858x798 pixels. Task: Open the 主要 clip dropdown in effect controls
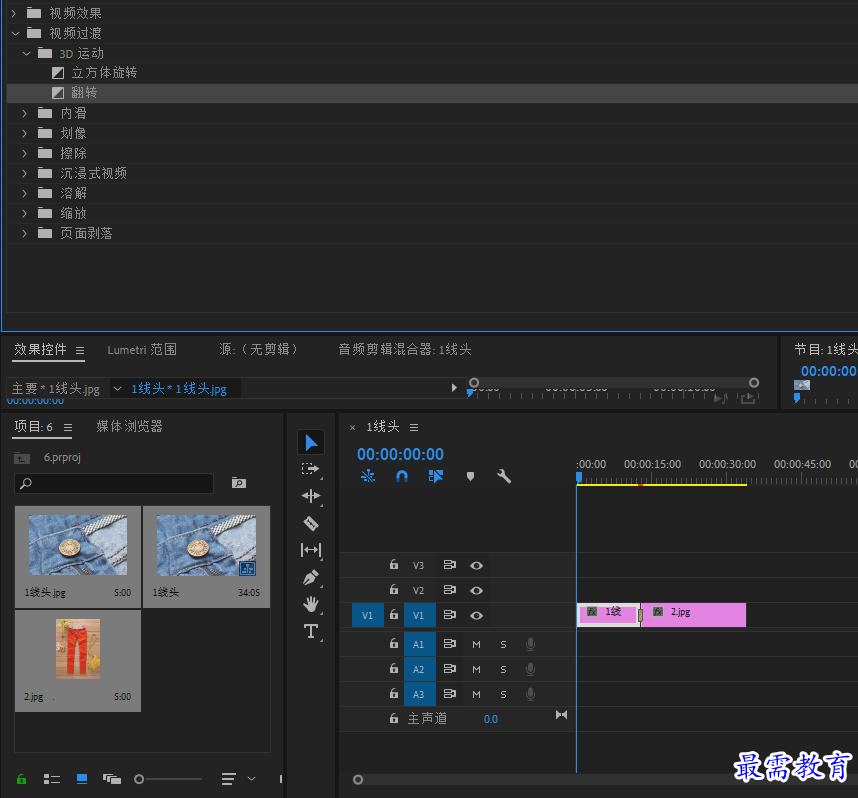pyautogui.click(x=117, y=389)
